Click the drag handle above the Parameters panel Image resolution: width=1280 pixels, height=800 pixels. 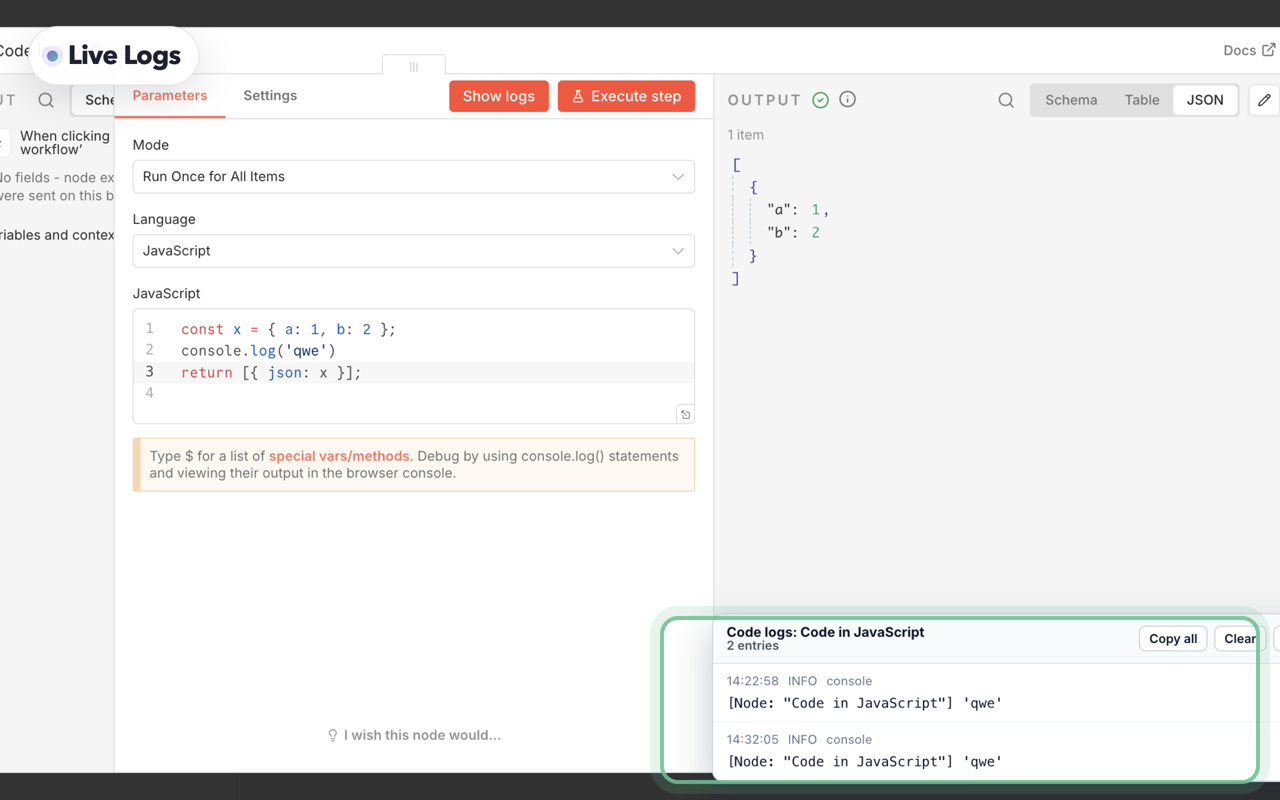(413, 66)
